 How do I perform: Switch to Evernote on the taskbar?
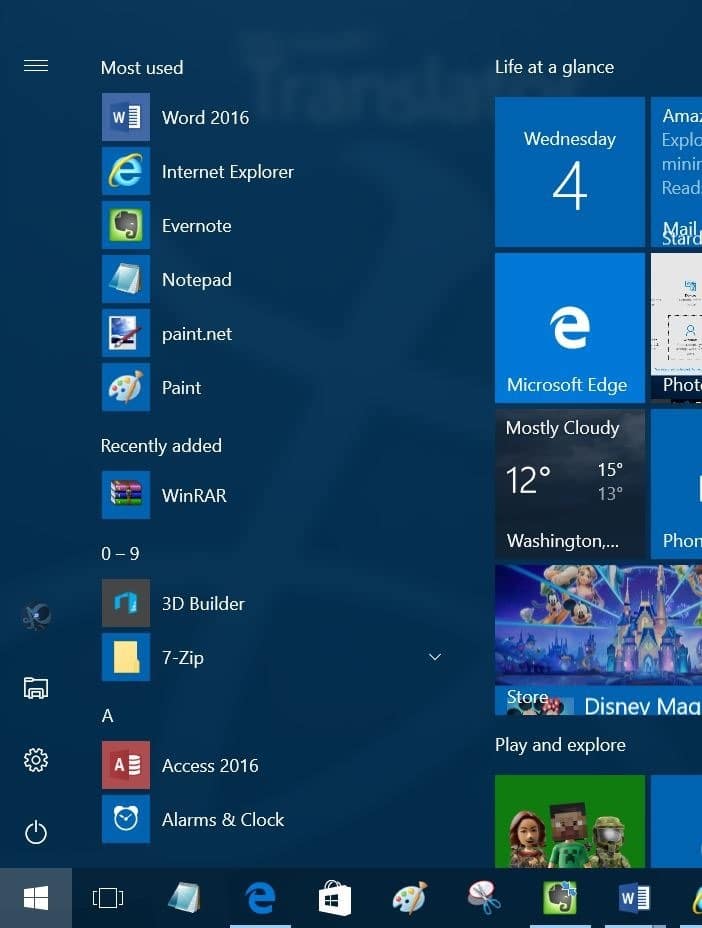559,898
